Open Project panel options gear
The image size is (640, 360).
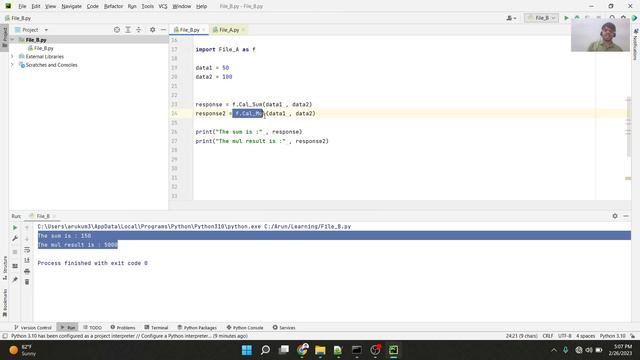(152, 30)
